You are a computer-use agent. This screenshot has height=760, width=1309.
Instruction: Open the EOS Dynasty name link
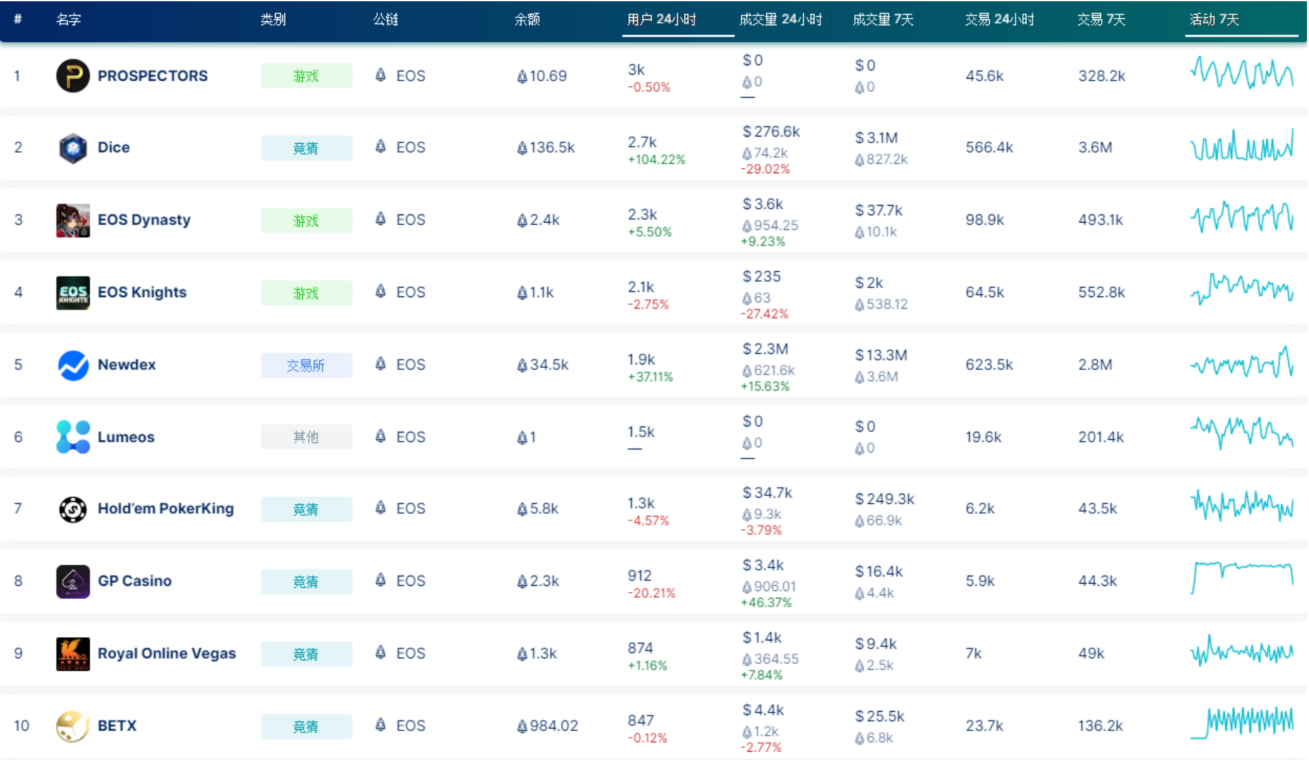(144, 220)
